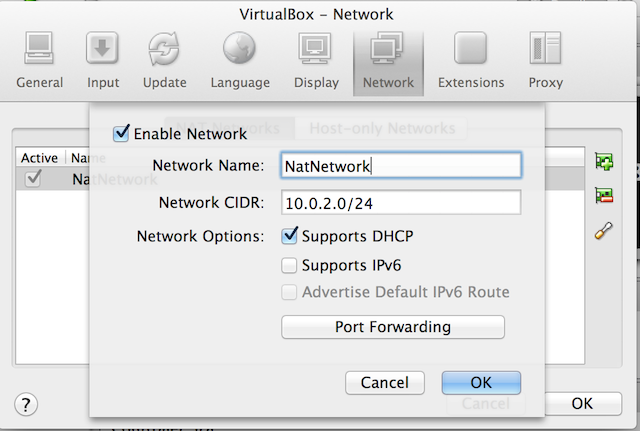Image resolution: width=640 pixels, height=431 pixels.
Task: Open the Extensions preferences icon
Action: click(x=470, y=48)
